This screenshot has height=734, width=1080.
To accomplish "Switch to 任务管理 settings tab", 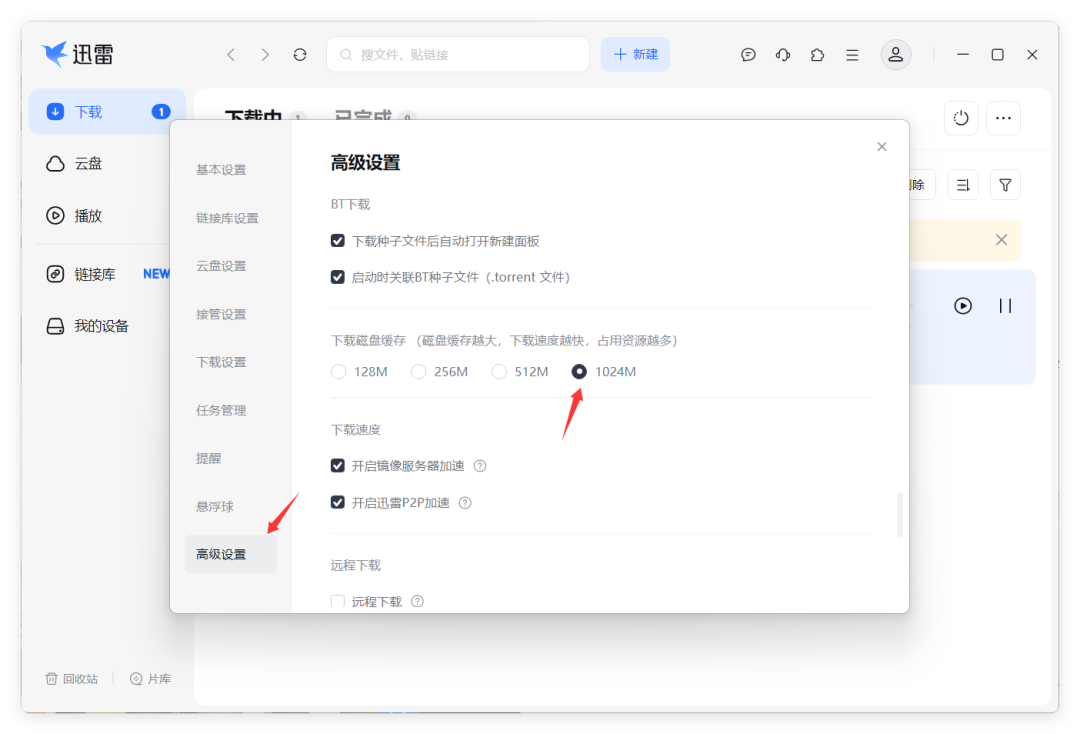I will click(221, 410).
